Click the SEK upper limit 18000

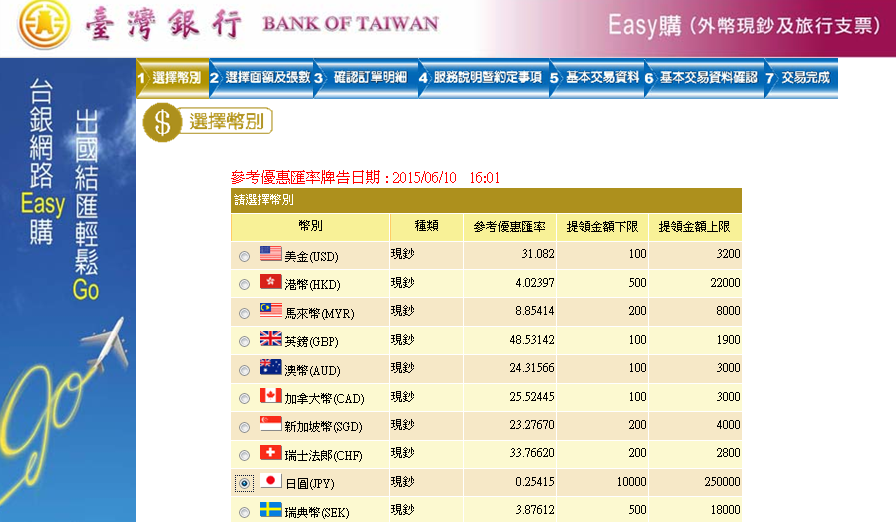point(725,509)
